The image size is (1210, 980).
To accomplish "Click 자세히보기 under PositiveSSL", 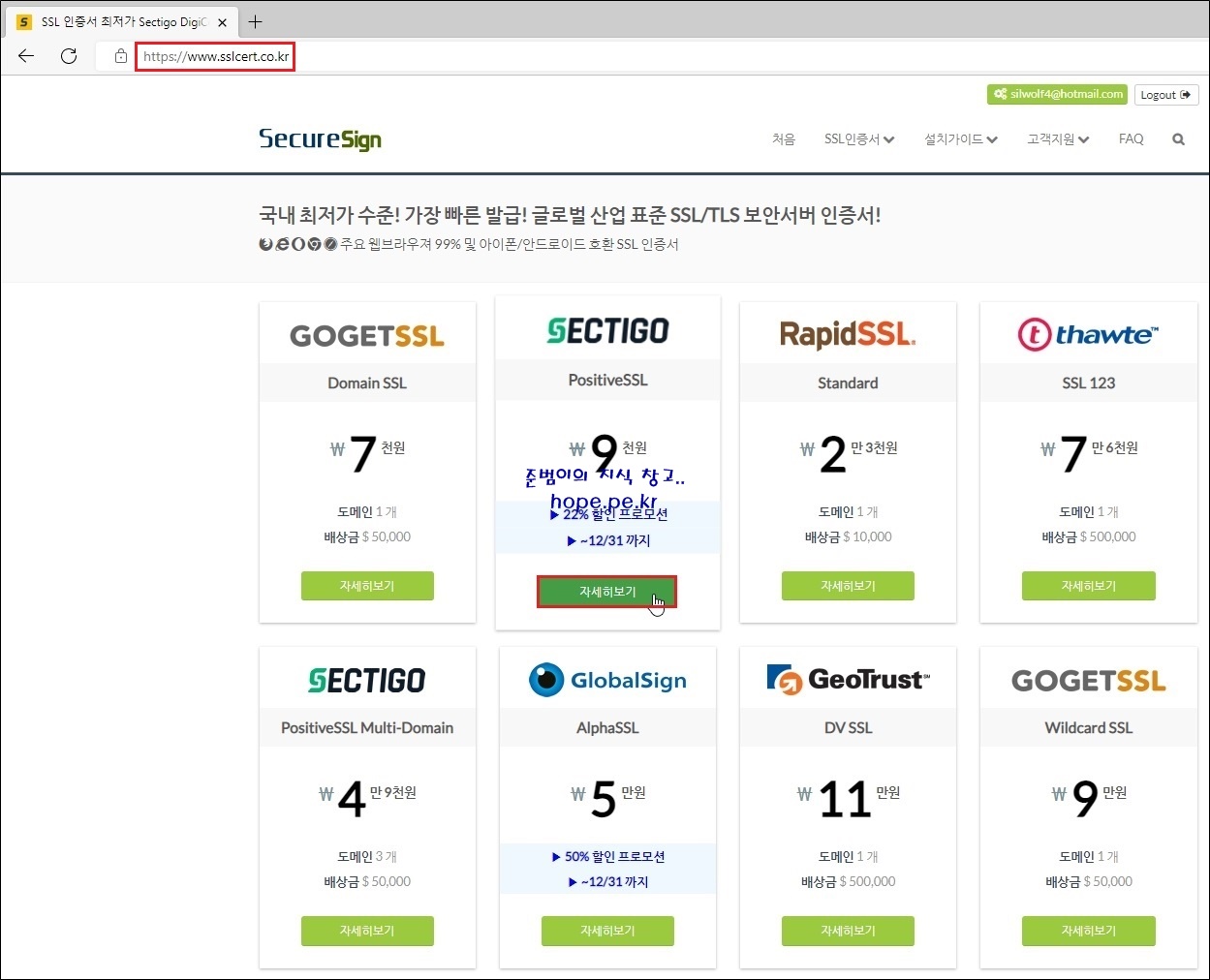I will click(x=607, y=592).
